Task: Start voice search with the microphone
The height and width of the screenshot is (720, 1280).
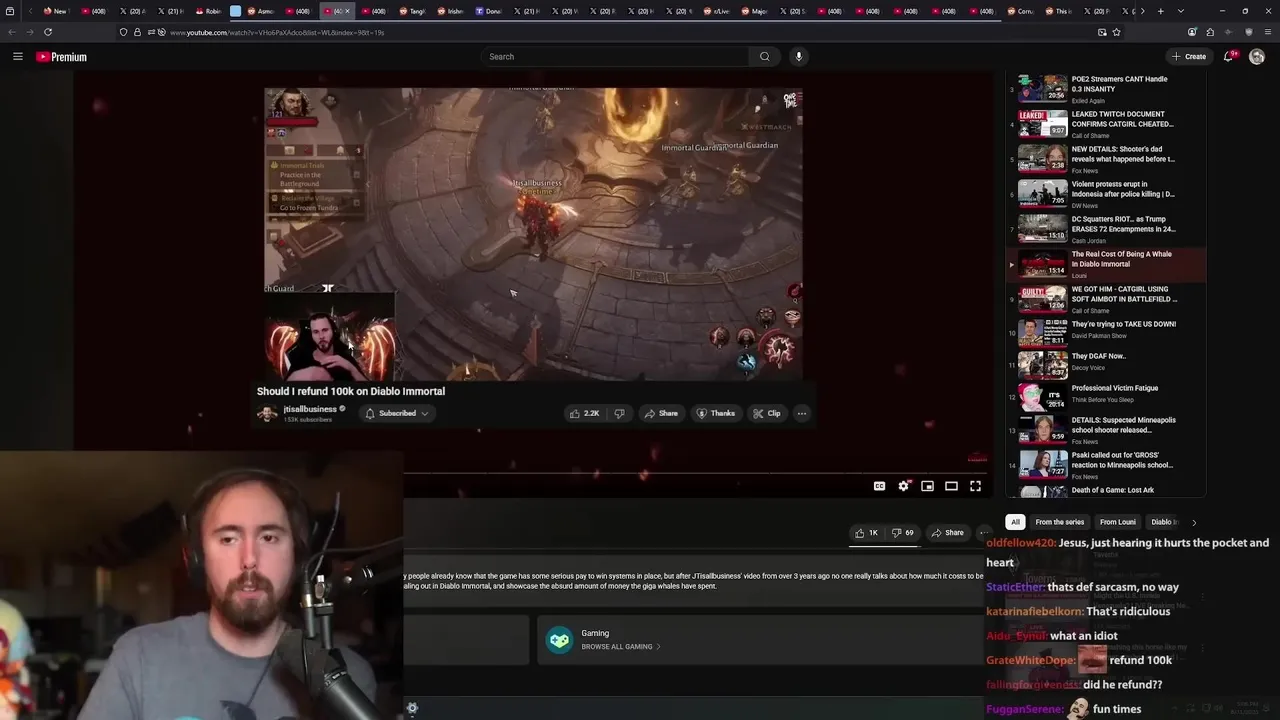Action: click(798, 57)
